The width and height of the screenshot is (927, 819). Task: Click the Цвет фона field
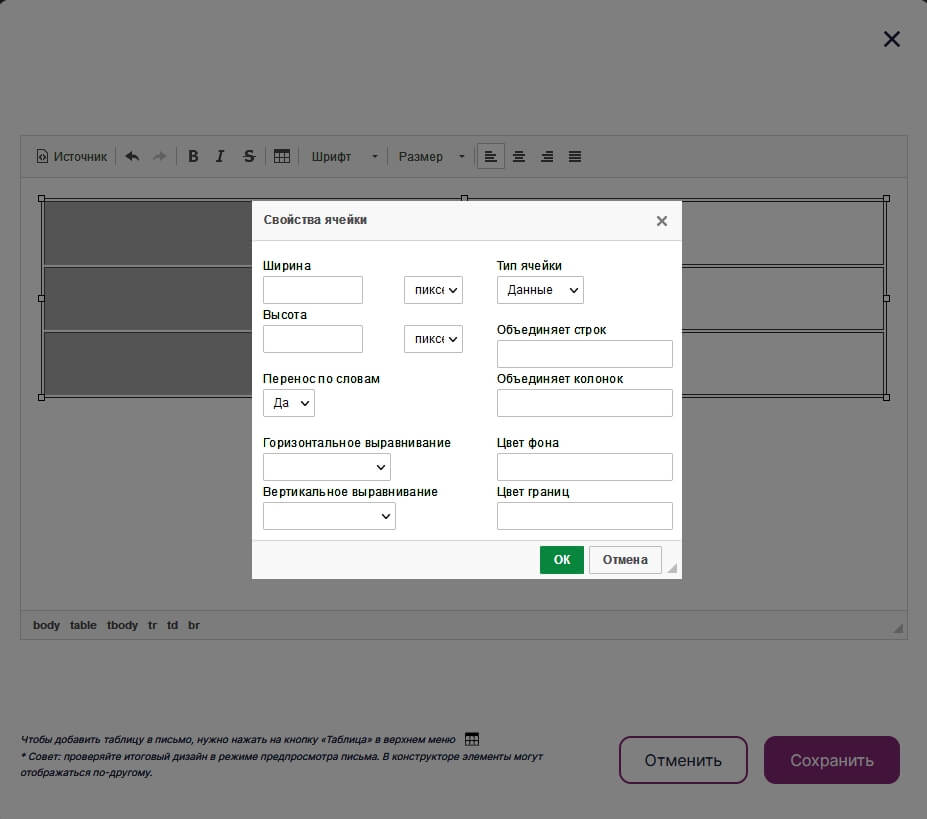[585, 467]
